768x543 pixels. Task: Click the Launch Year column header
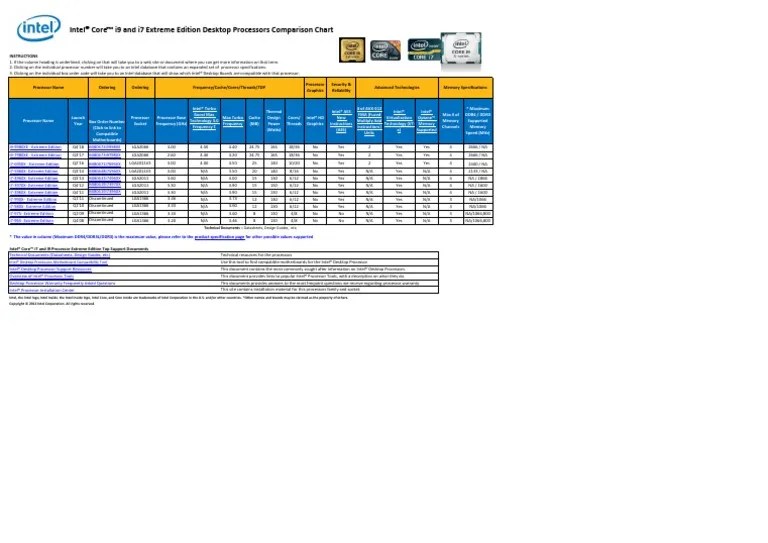click(x=78, y=120)
